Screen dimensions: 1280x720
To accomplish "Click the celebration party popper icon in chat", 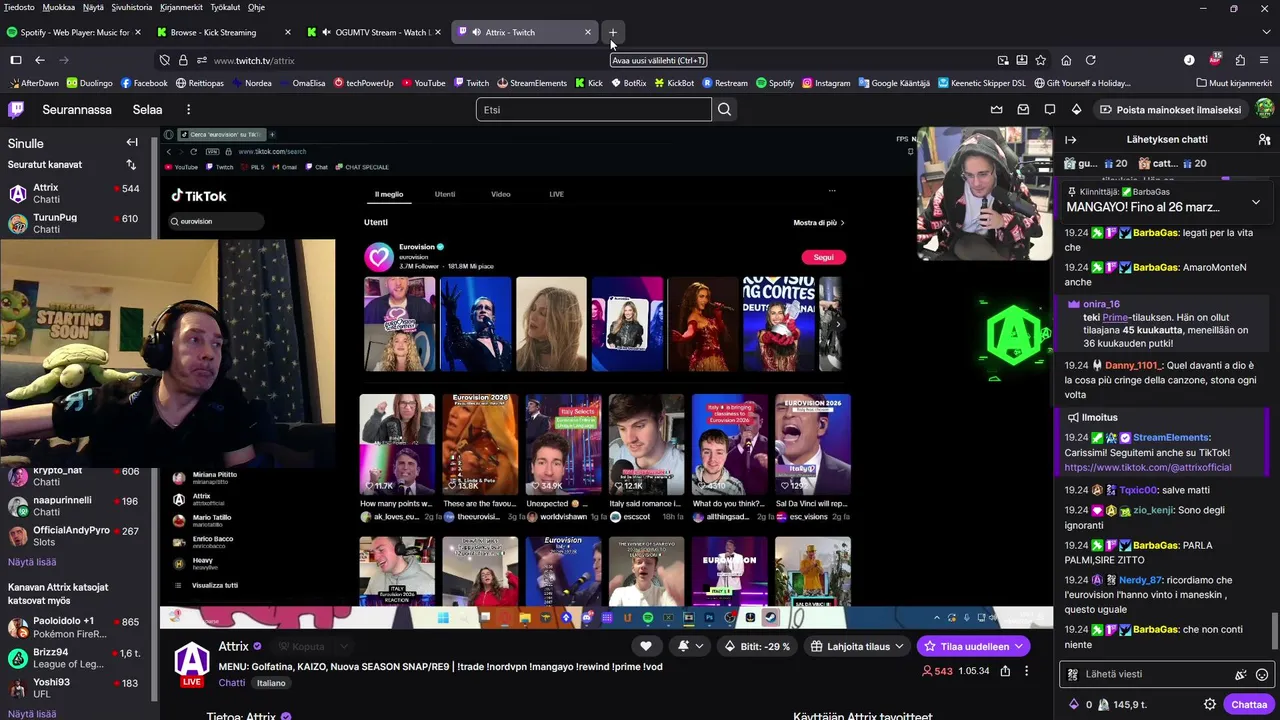I will pos(1241,674).
